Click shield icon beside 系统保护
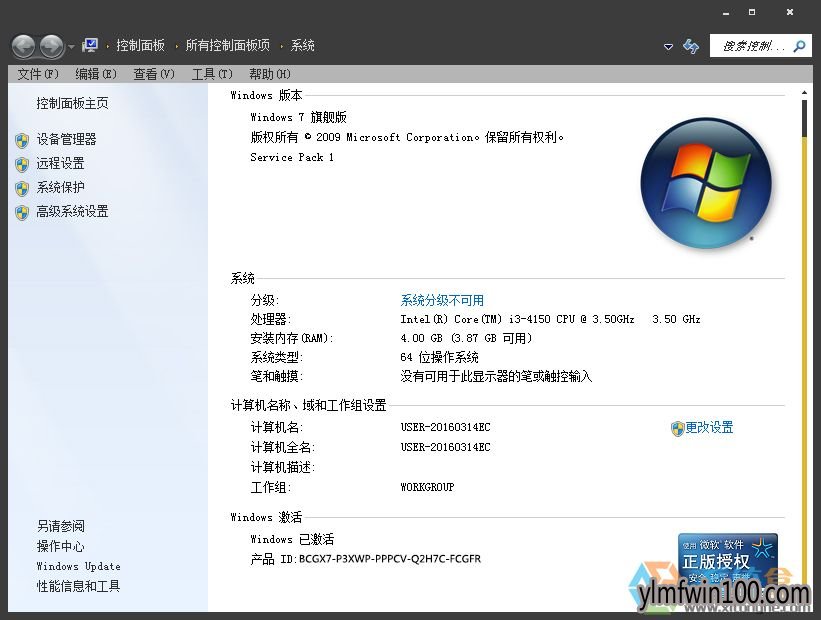 (x=22, y=188)
